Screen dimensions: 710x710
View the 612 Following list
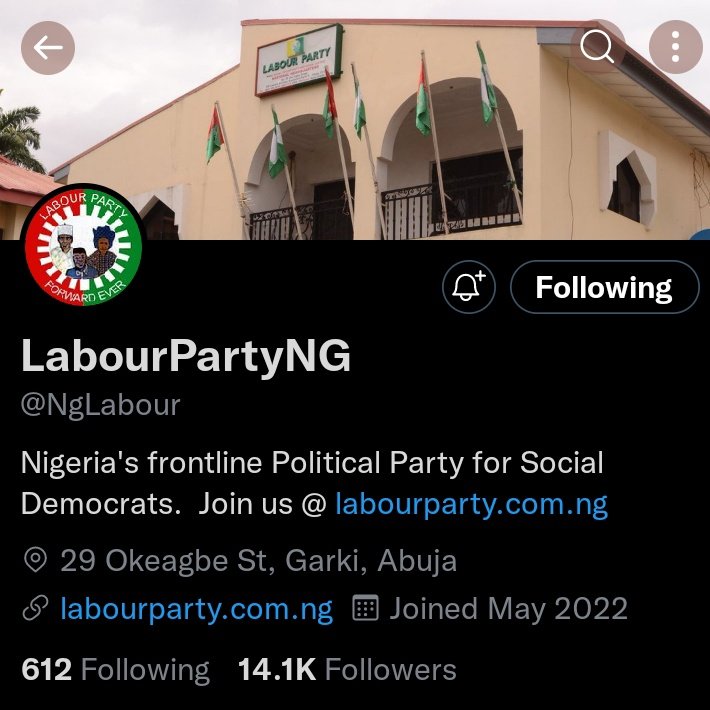115,670
